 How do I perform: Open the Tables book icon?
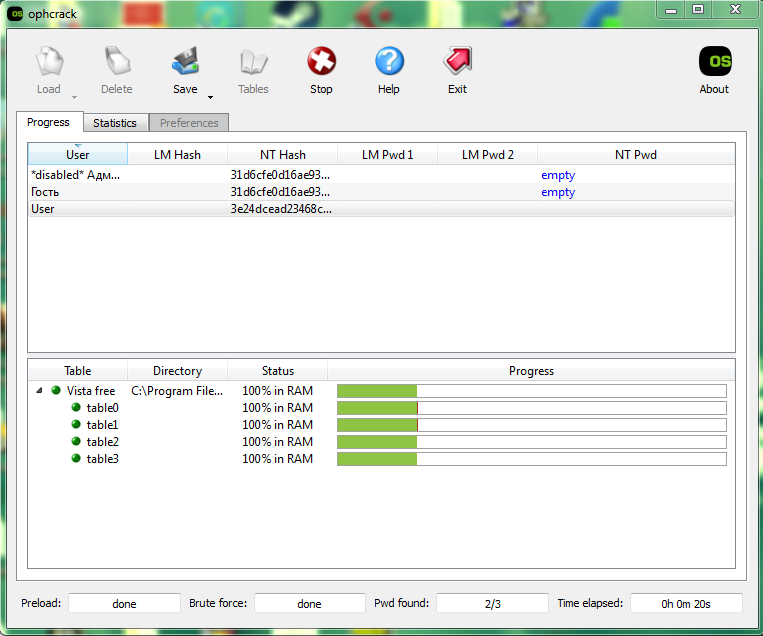coord(253,62)
